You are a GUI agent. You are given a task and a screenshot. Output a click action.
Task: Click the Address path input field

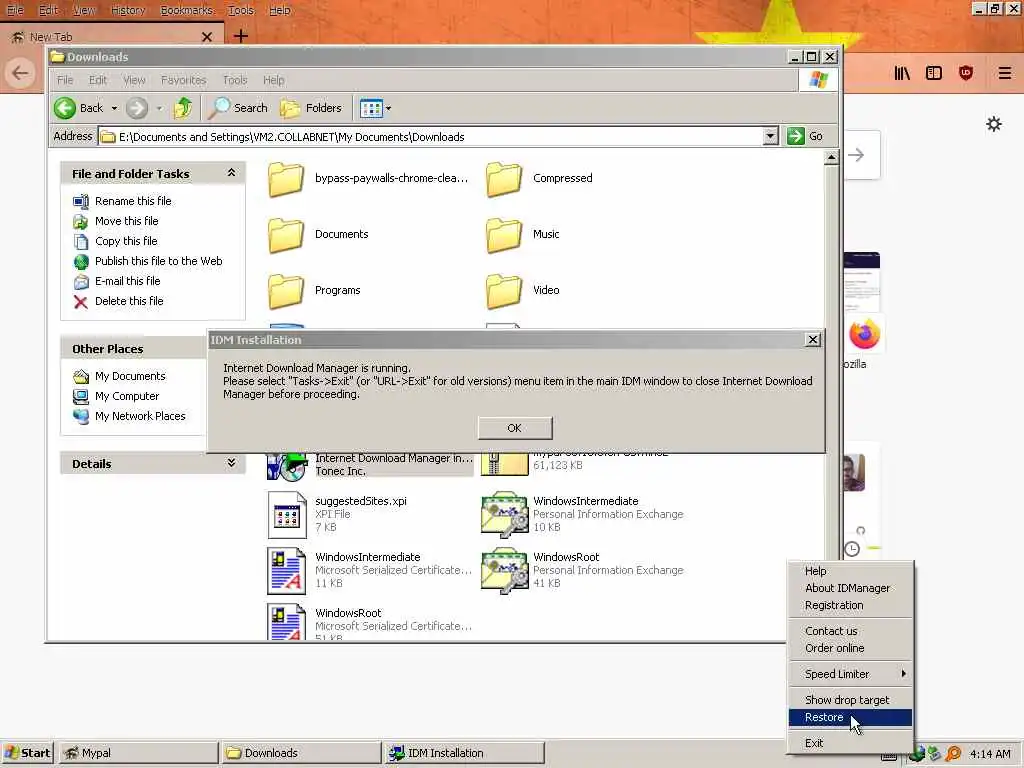pyautogui.click(x=431, y=136)
